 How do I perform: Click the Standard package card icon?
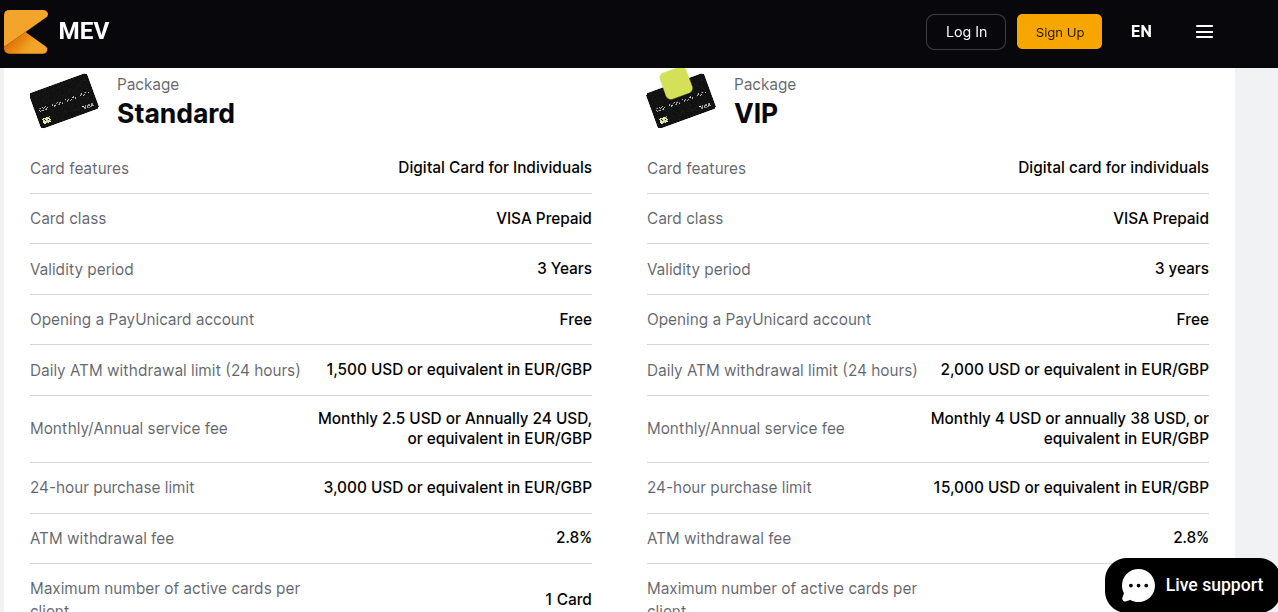(64, 102)
